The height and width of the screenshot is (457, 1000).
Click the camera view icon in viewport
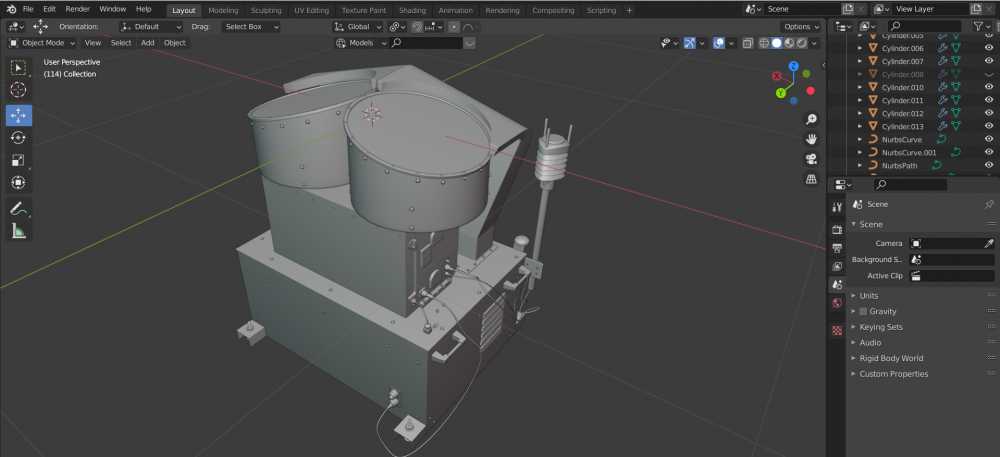tap(811, 159)
